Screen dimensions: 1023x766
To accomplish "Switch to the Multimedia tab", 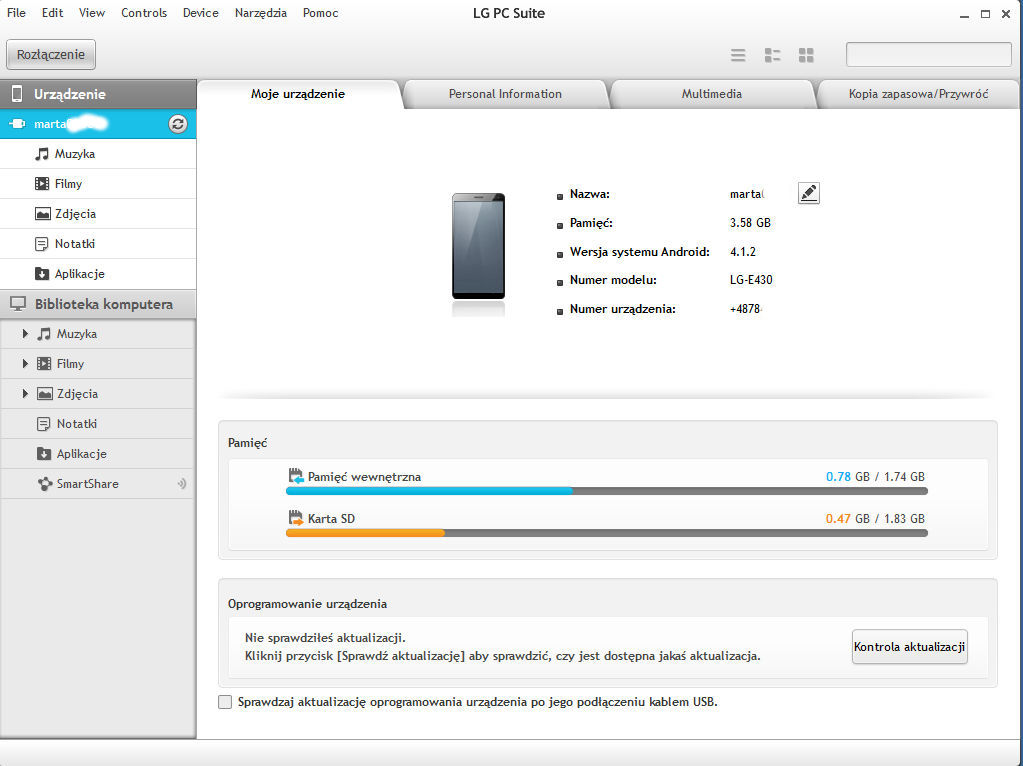I will [x=712, y=94].
